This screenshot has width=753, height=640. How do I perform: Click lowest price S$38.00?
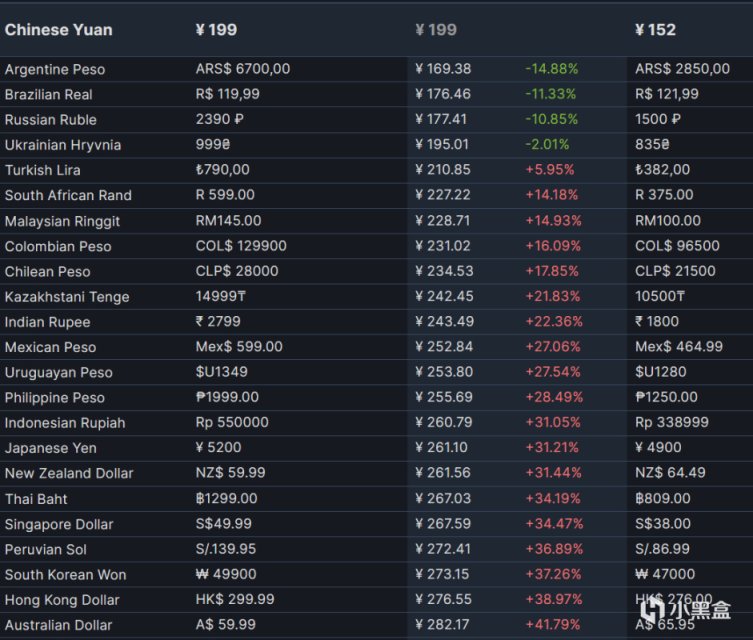point(663,523)
